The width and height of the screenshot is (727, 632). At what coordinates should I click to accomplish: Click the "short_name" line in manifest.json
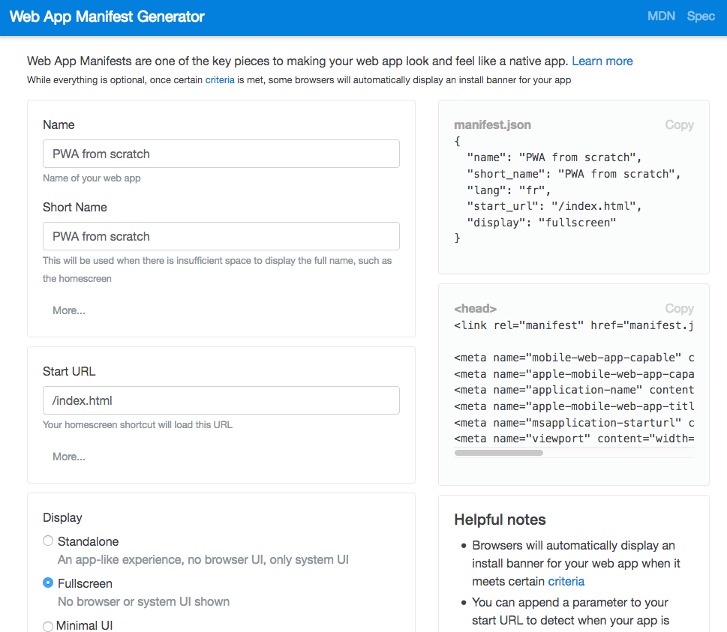point(574,174)
